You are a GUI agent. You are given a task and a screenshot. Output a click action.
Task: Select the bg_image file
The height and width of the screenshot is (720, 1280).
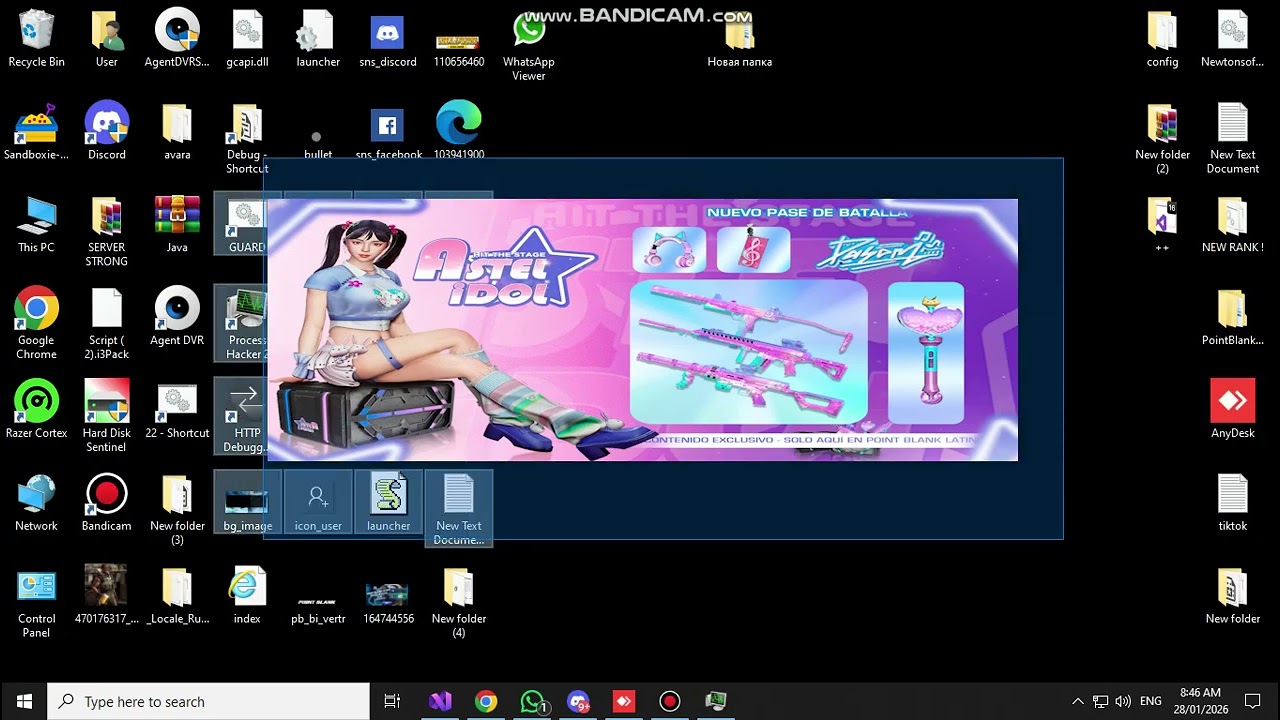(247, 504)
